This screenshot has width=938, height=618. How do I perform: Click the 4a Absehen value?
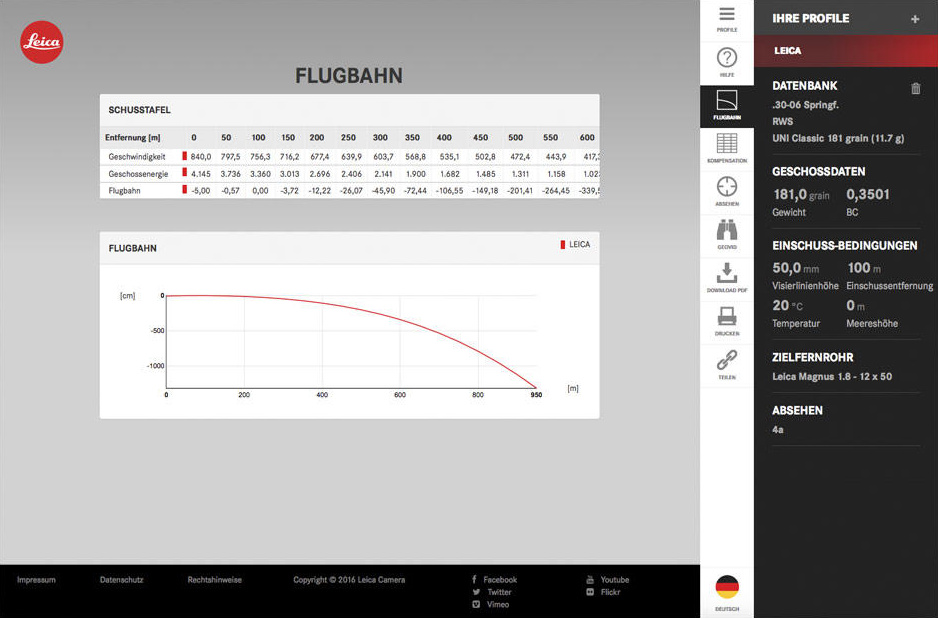click(x=778, y=430)
